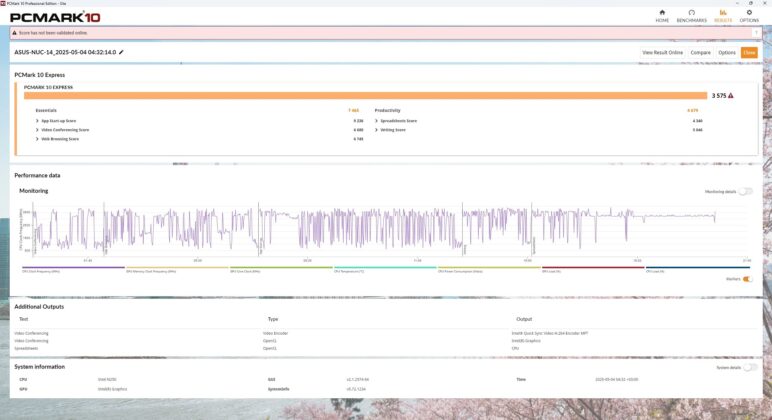Click inside the CPU clock frequency monitoring chart
This screenshot has height=420, width=772.
pos(389,229)
